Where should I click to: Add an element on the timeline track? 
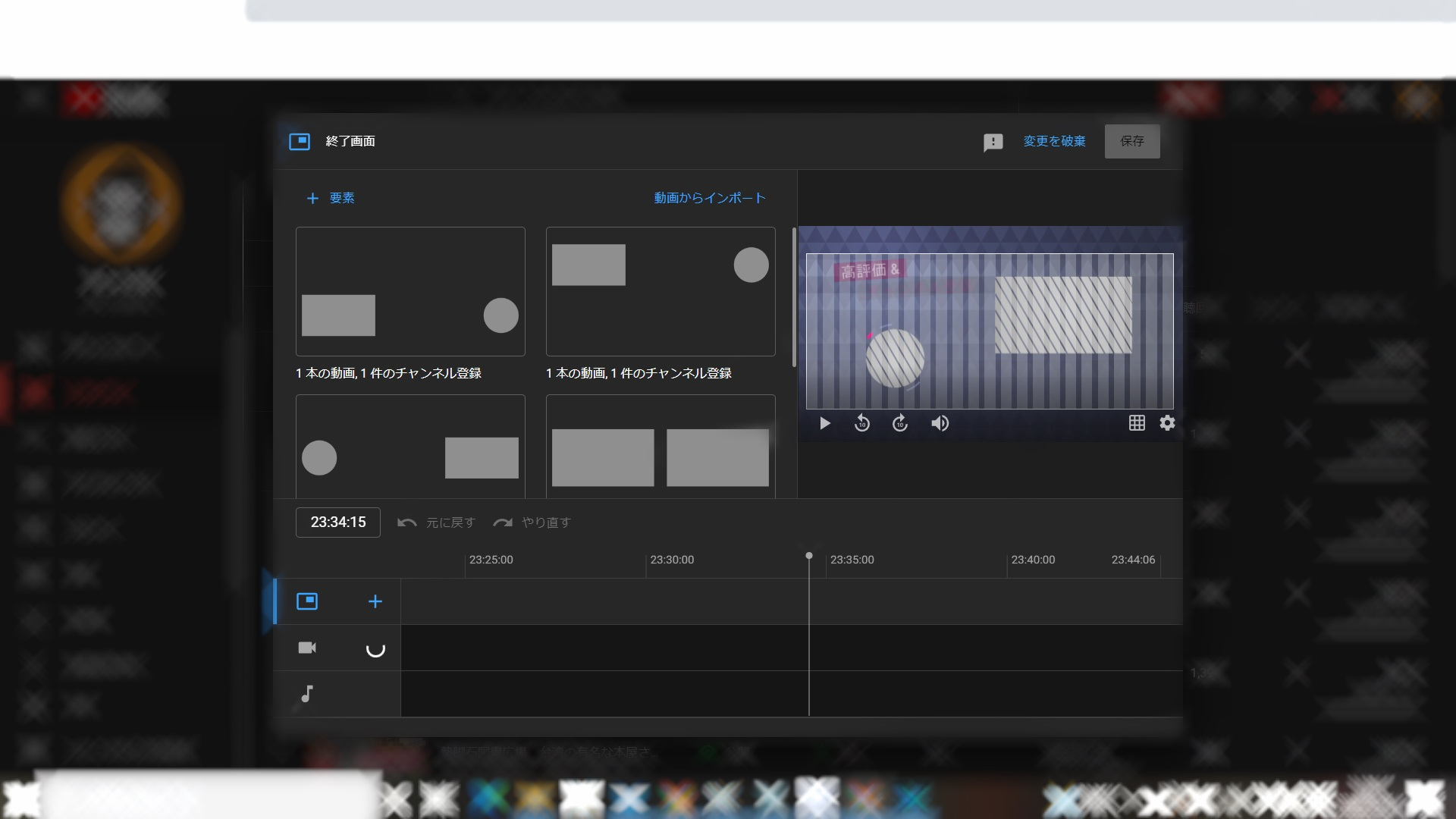375,601
